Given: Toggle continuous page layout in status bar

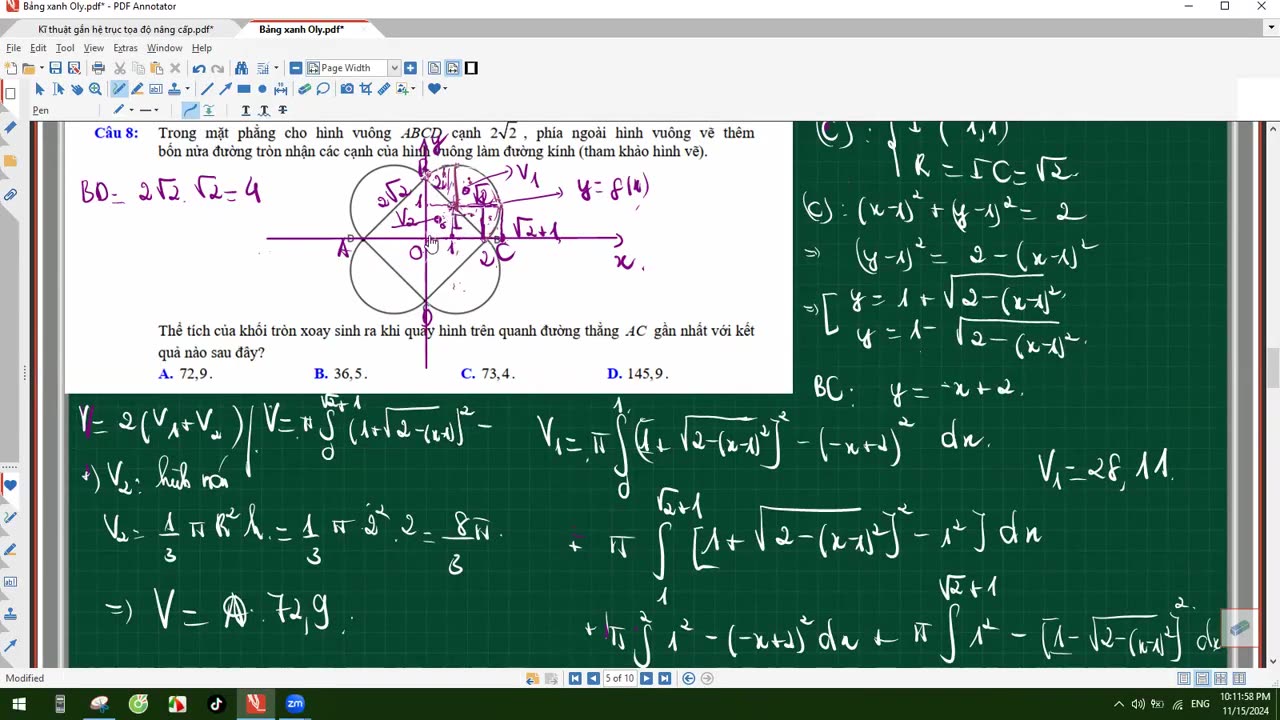Looking at the screenshot, I should (x=1203, y=678).
